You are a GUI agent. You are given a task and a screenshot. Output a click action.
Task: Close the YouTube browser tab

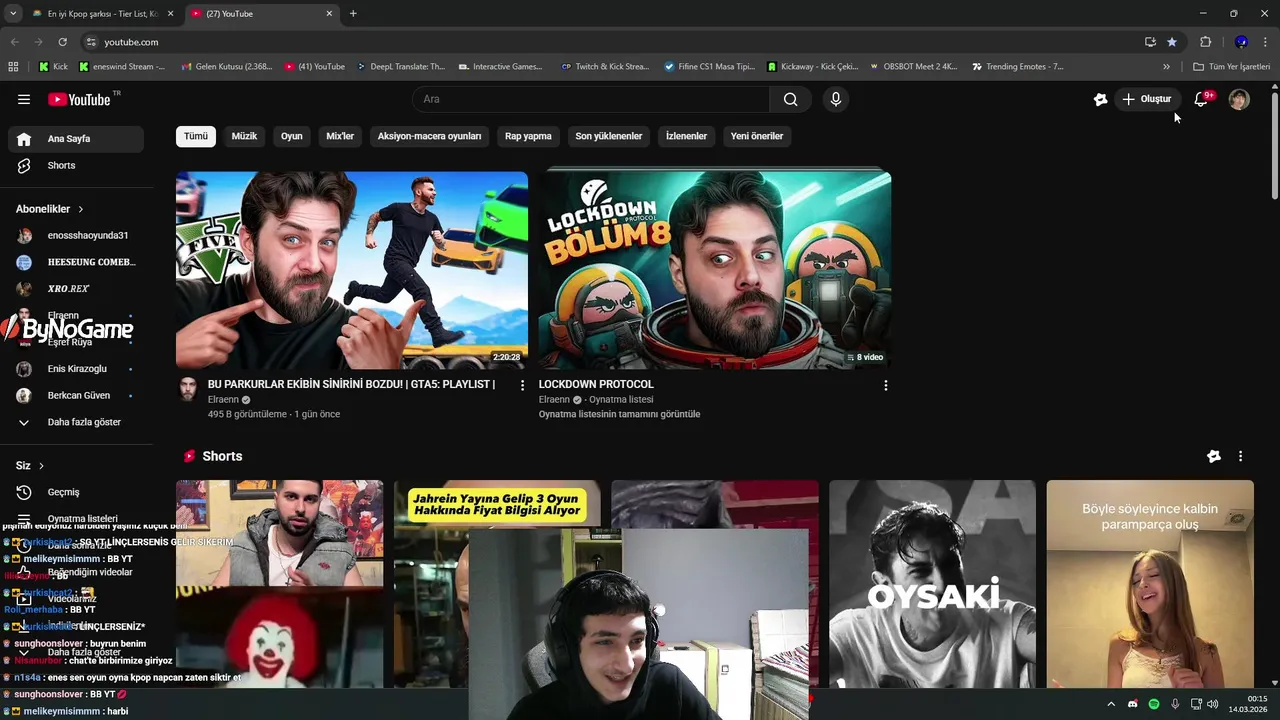[329, 14]
